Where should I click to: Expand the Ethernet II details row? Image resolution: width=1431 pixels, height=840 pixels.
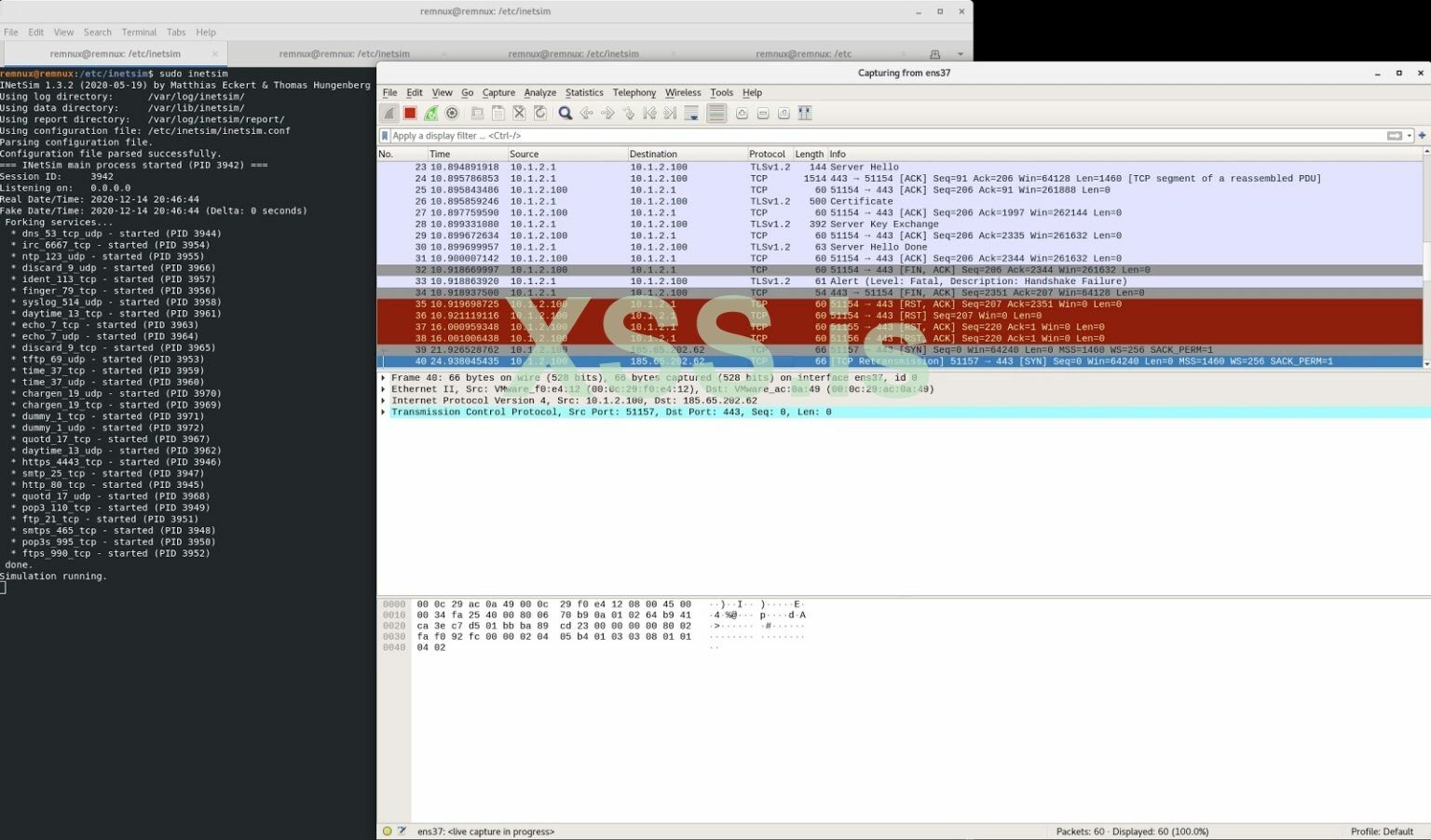point(383,389)
